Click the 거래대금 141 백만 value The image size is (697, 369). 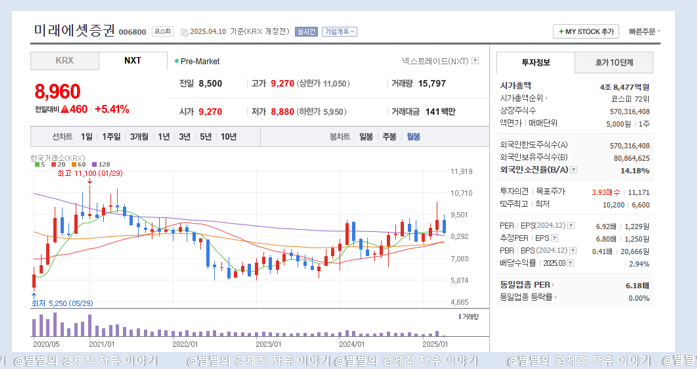440,112
